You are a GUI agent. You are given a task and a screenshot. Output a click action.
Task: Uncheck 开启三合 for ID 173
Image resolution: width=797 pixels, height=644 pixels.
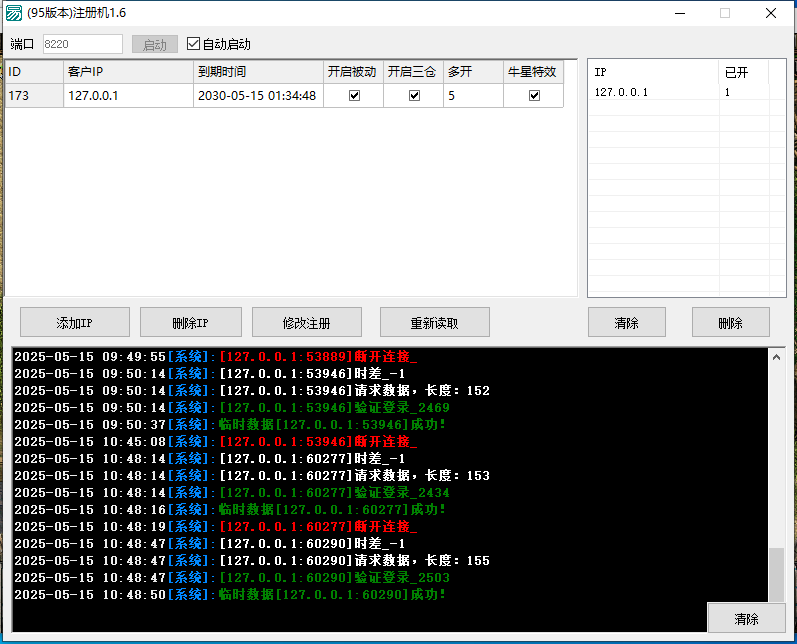[x=414, y=96]
